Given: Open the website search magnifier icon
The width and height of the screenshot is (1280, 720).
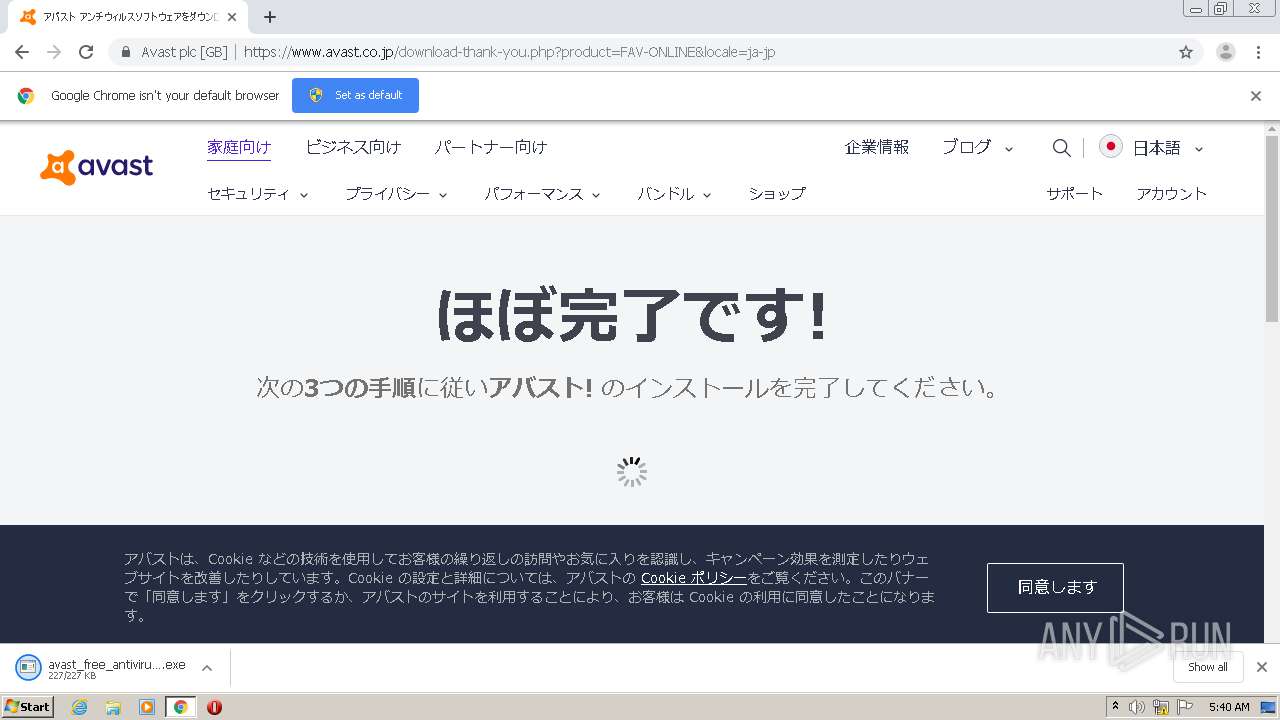Looking at the screenshot, I should tap(1061, 148).
